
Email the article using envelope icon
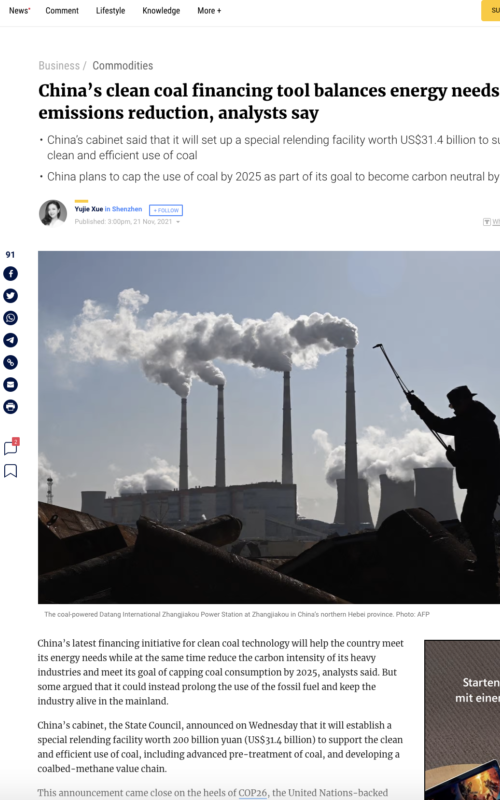11,385
